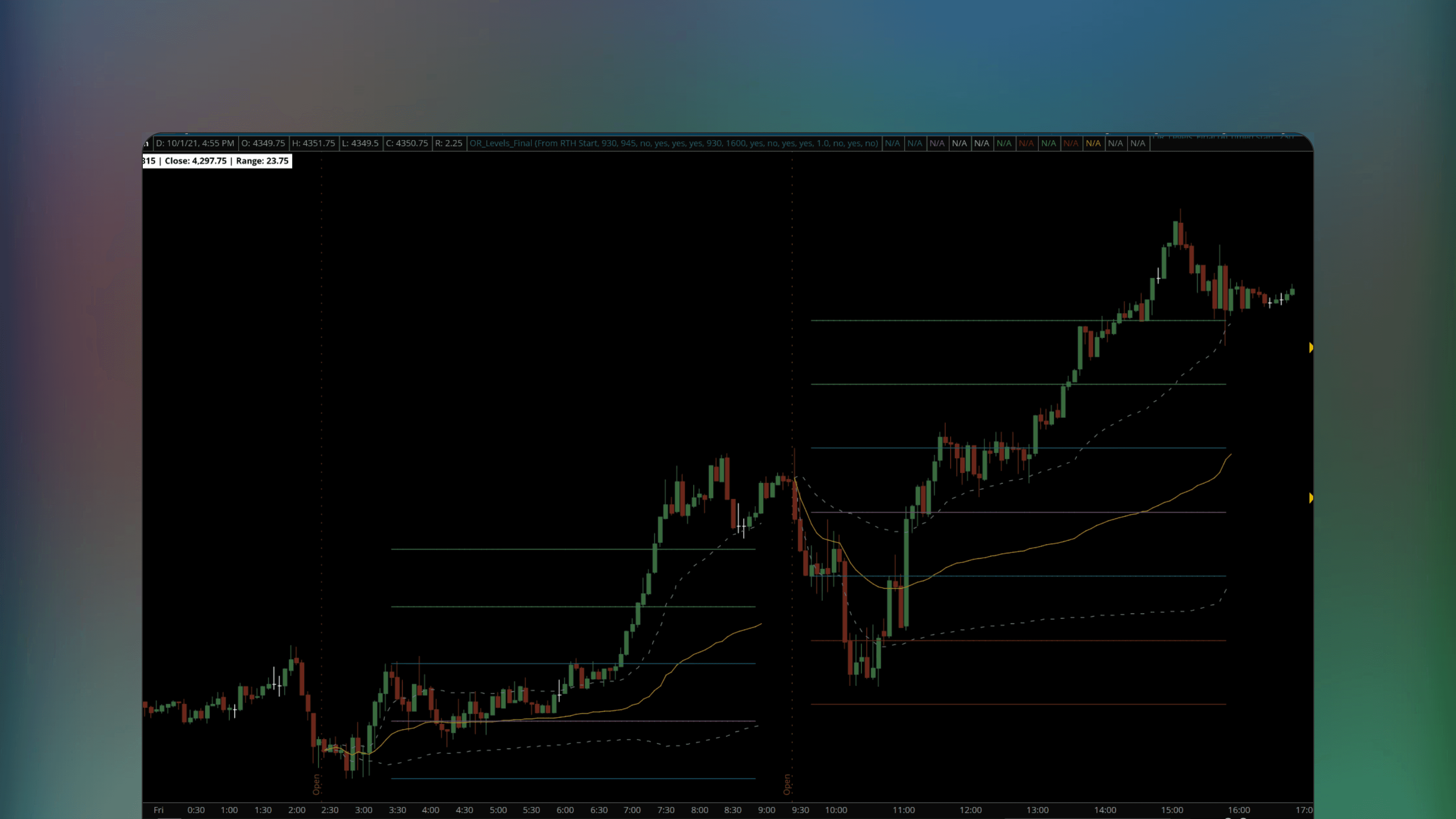This screenshot has width=1456, height=819.
Task: Click the 'Close: 4,297.75 | Range: 23.75' tooltip
Action: [217, 161]
